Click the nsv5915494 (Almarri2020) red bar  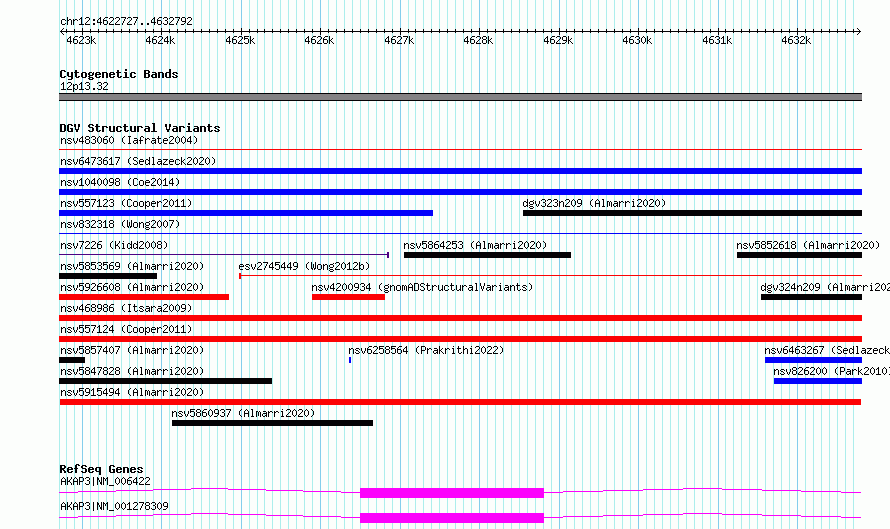pyautogui.click(x=460, y=402)
